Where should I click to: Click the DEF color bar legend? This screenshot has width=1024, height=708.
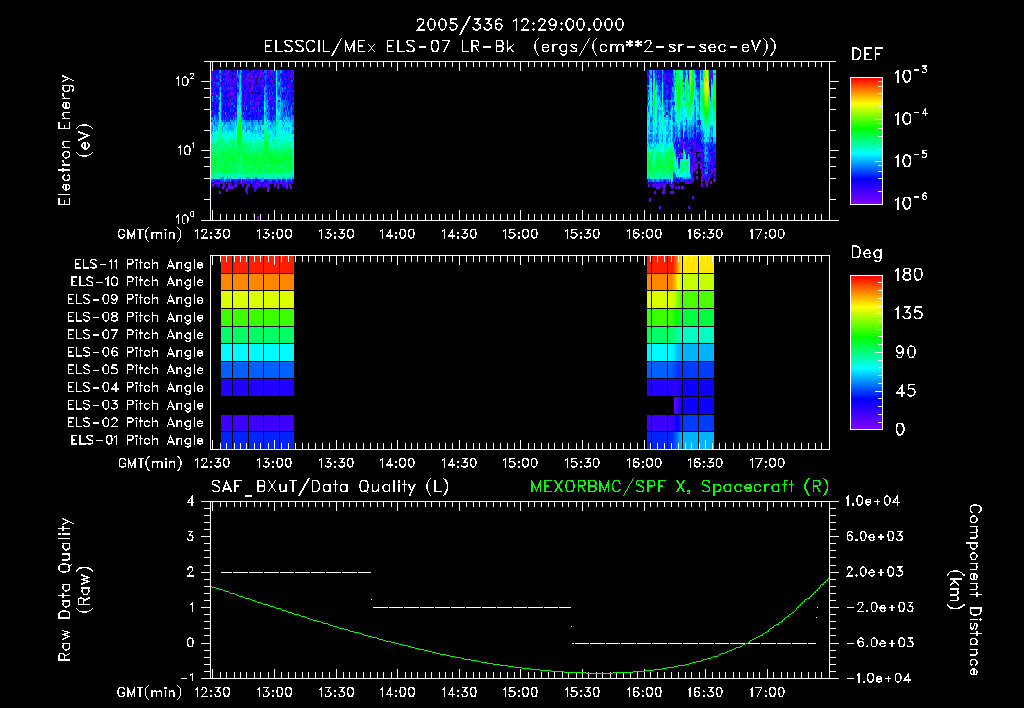coord(866,140)
